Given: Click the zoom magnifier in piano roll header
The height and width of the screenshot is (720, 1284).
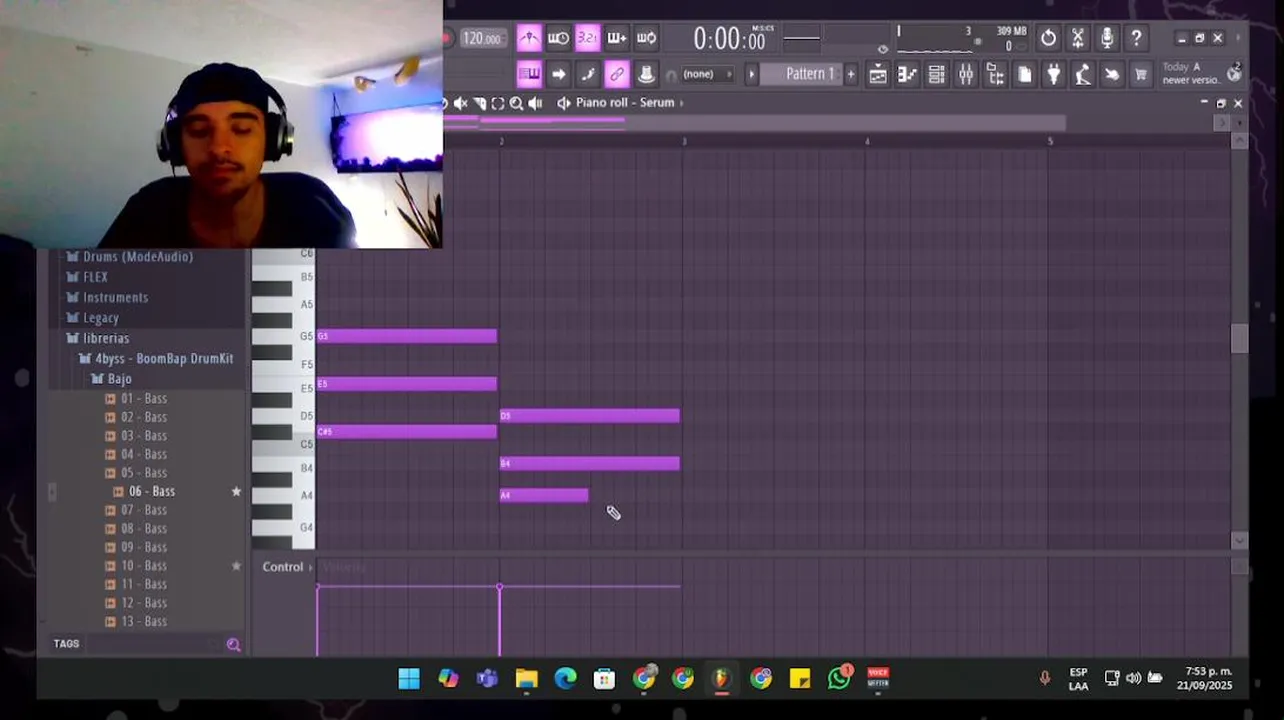Looking at the screenshot, I should [516, 103].
